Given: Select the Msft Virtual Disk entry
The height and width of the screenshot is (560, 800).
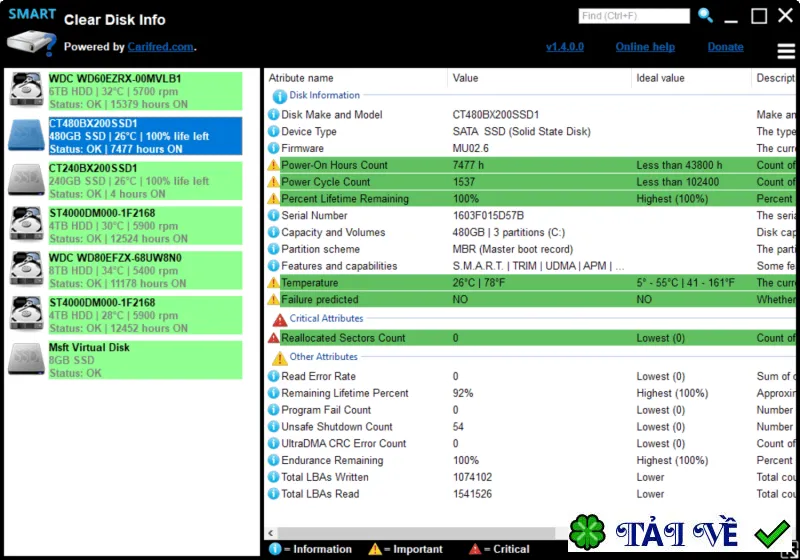Looking at the screenshot, I should [x=145, y=360].
